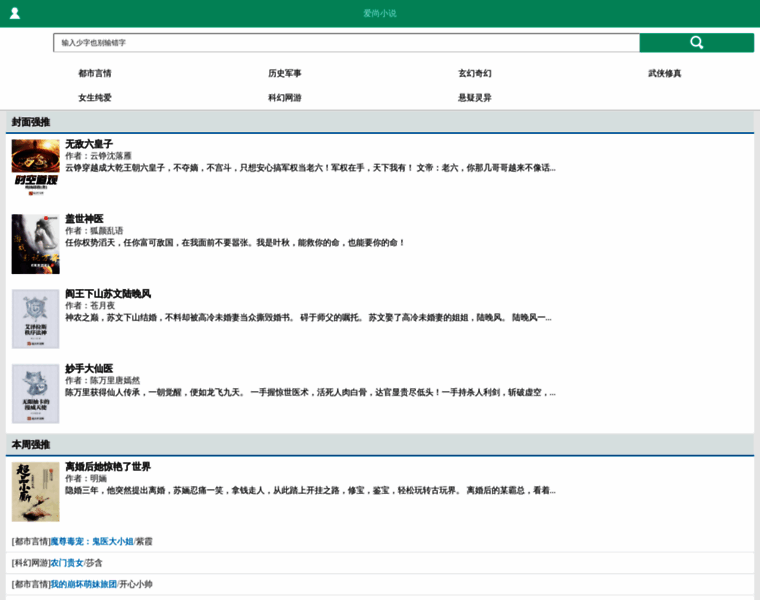760x600 pixels.
Task: View the 悬疑灵异 category
Action: (475, 98)
